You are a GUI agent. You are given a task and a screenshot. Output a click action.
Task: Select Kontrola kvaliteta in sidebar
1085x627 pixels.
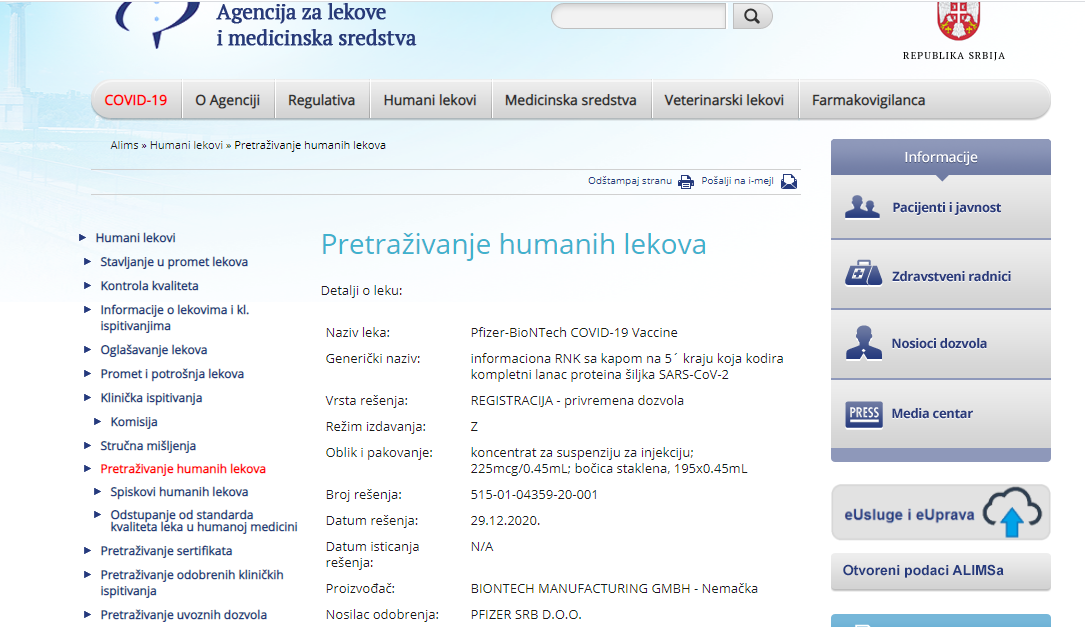149,286
